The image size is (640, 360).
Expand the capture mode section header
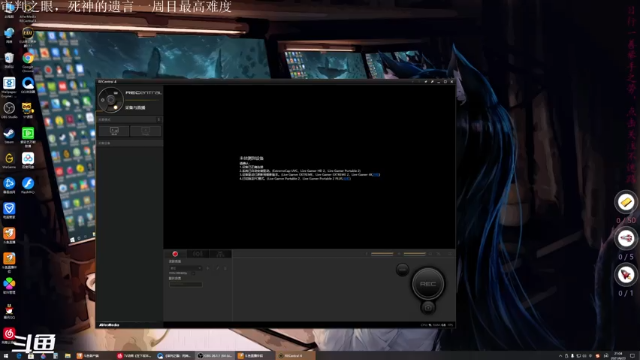[x=130, y=120]
